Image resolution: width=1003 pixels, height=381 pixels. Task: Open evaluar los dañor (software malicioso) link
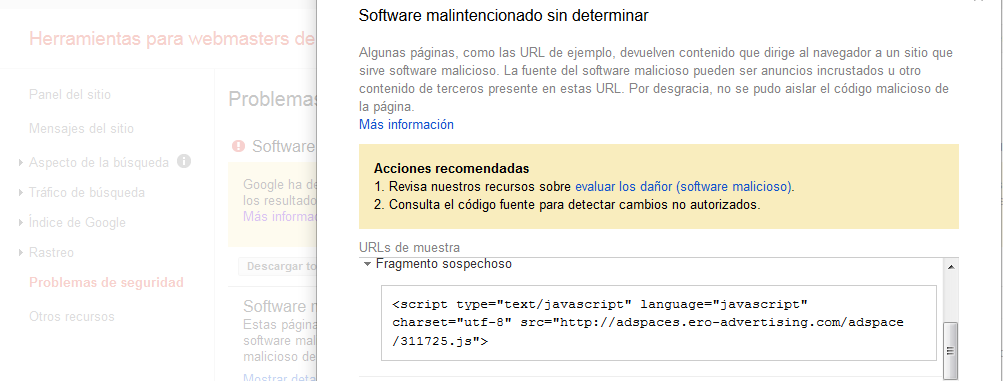684,187
